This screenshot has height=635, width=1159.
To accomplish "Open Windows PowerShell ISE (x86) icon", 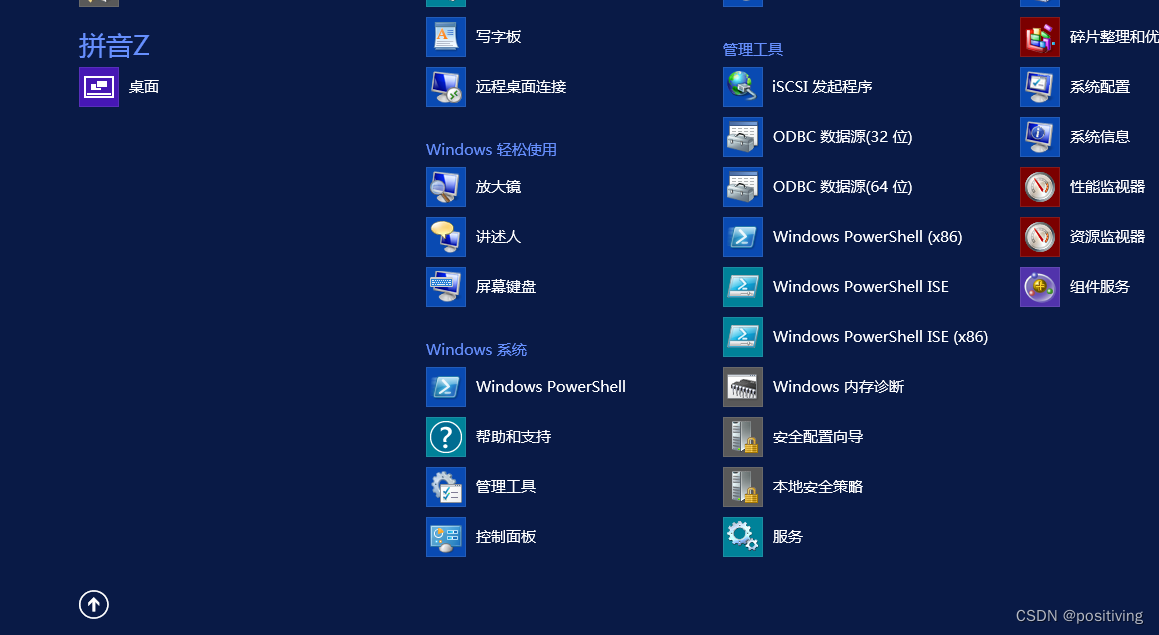I will [x=743, y=336].
